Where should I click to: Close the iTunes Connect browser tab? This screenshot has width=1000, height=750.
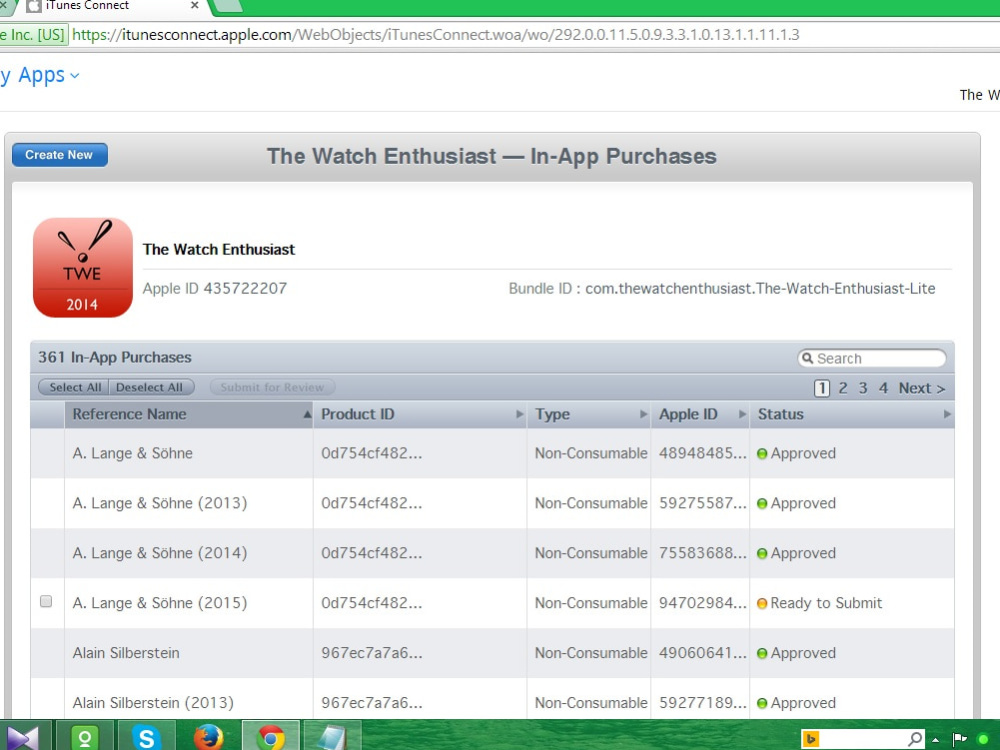tap(195, 6)
